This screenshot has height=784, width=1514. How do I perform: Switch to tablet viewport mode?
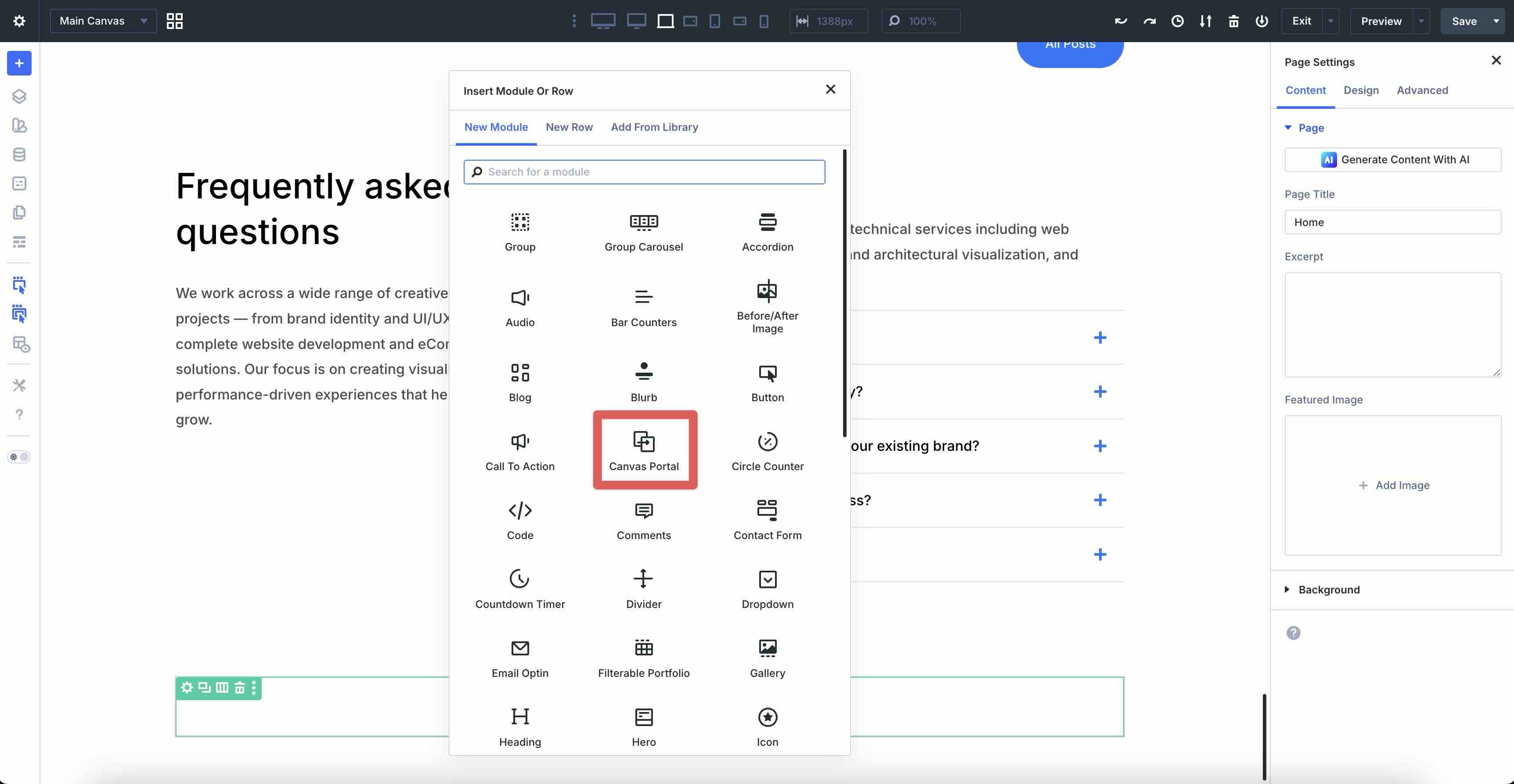click(690, 21)
